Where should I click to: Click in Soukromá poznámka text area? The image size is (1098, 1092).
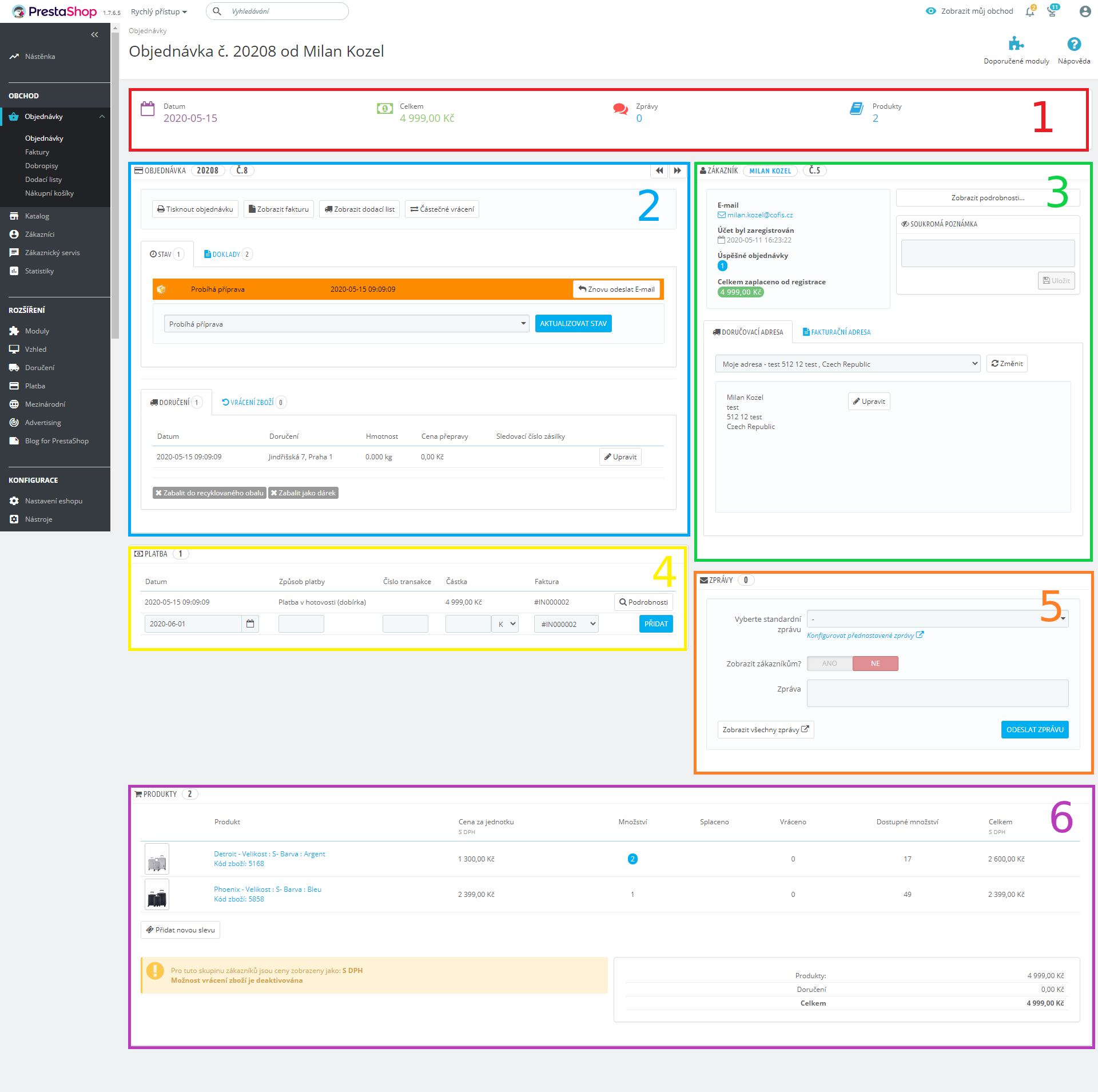coord(988,253)
